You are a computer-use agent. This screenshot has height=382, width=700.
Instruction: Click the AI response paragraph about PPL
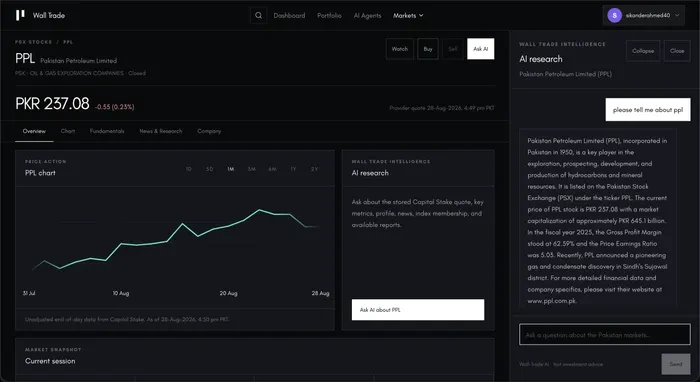point(598,221)
